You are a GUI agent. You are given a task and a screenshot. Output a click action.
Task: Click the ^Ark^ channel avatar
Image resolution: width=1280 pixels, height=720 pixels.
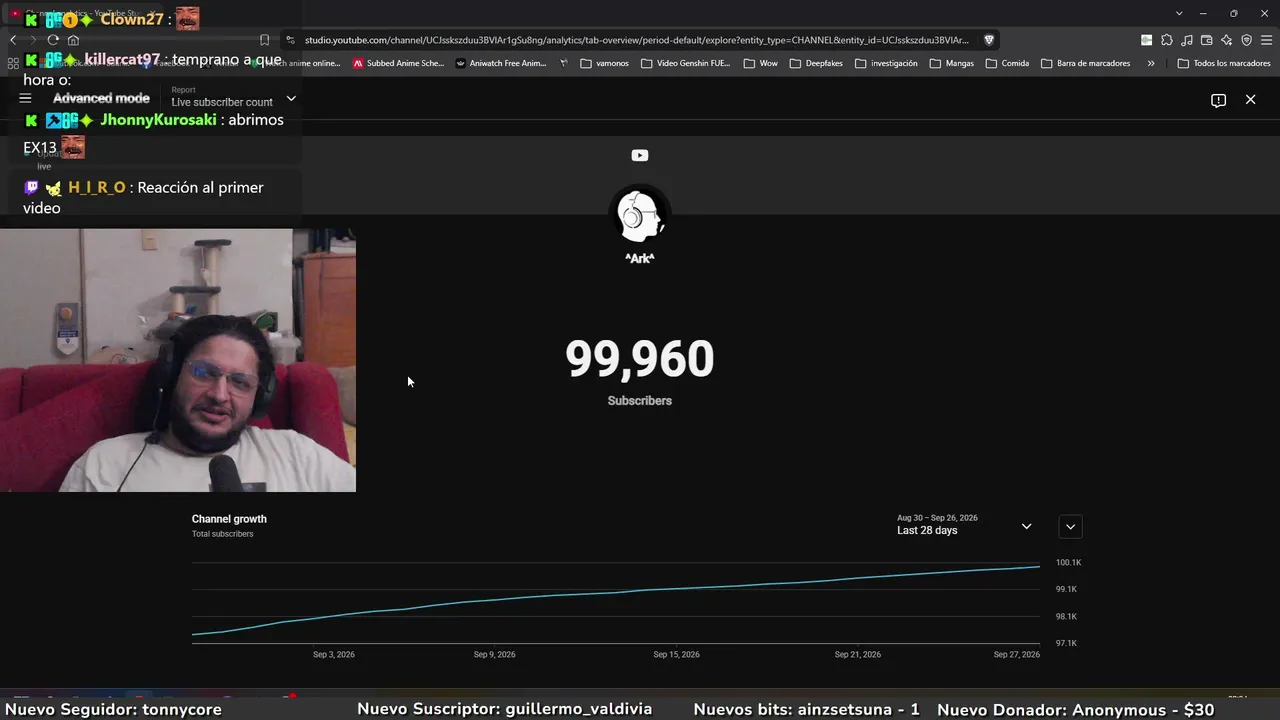(640, 214)
